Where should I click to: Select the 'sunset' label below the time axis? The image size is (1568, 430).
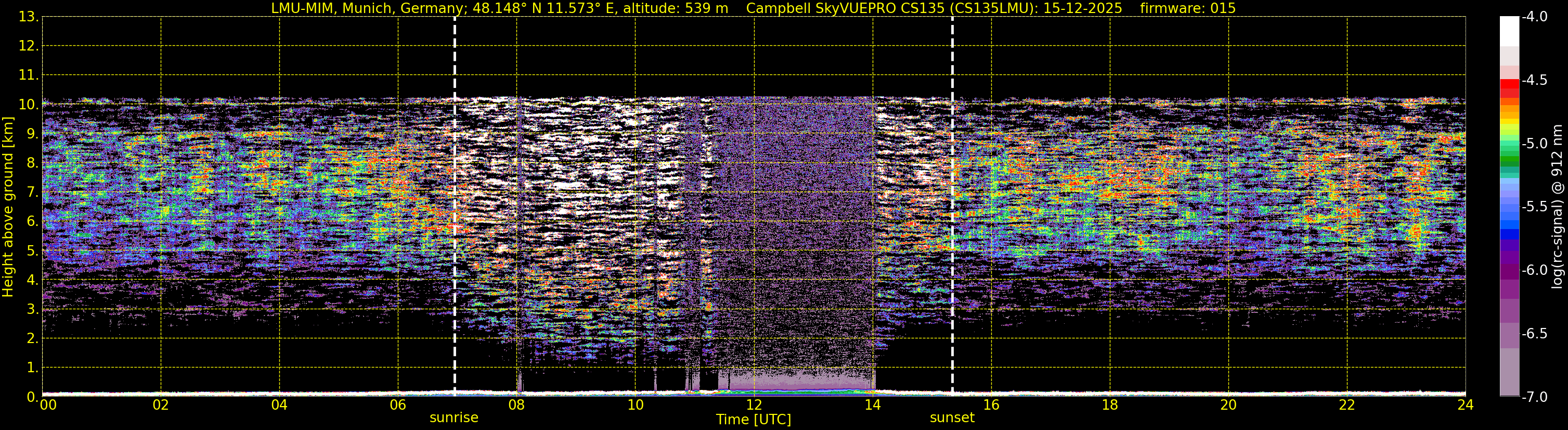click(x=952, y=418)
